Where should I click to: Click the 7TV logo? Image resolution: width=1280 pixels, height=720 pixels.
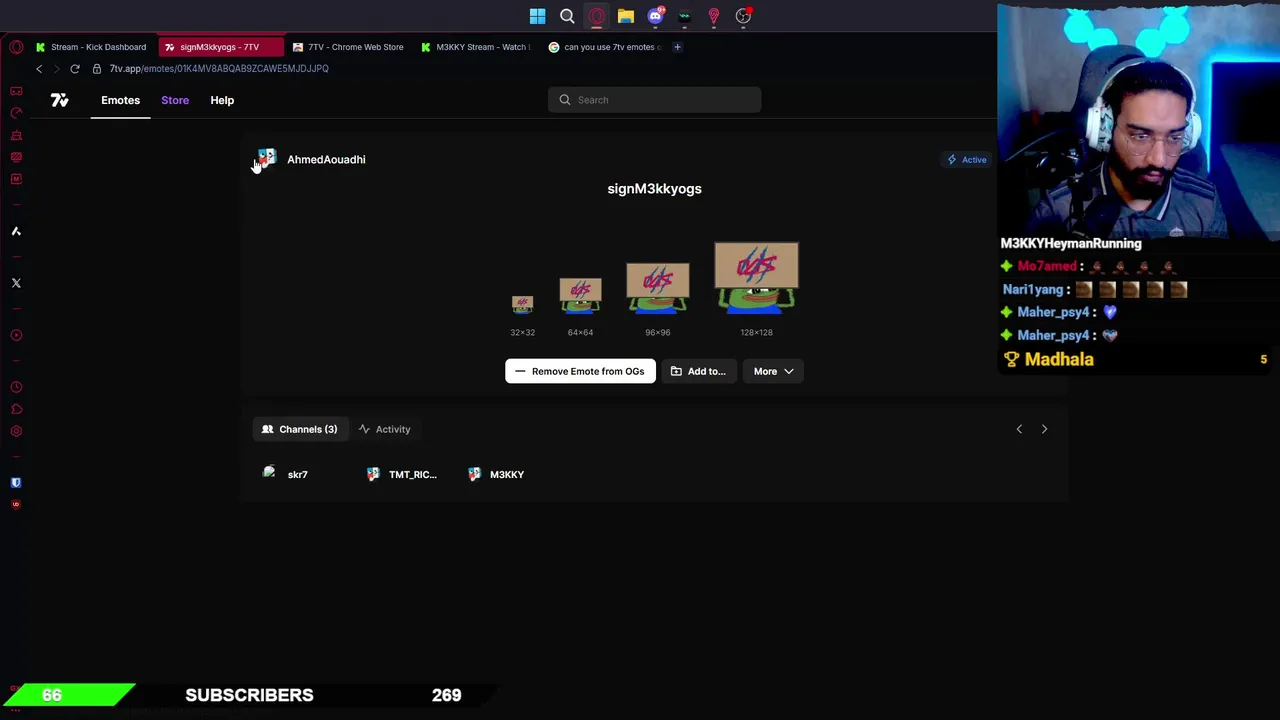click(60, 100)
